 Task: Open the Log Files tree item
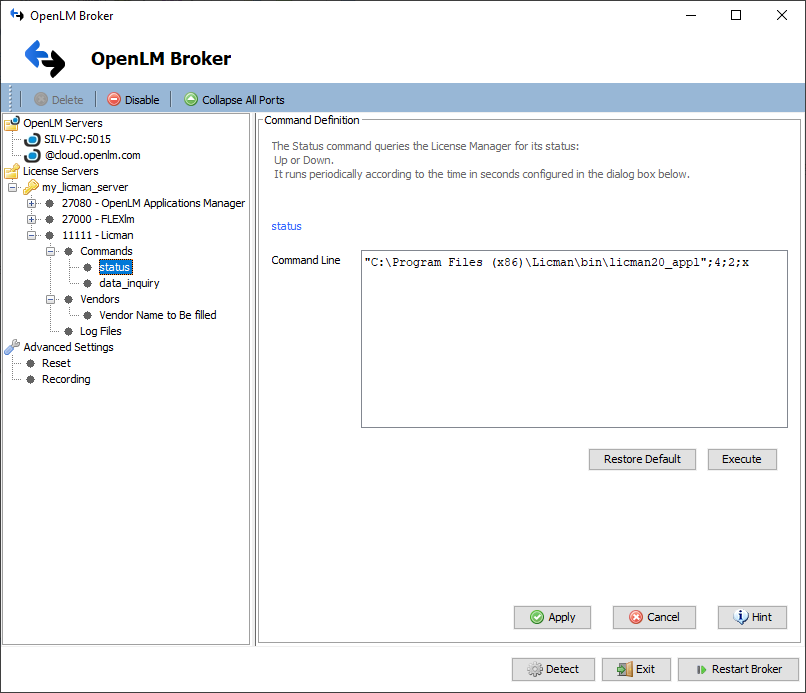(100, 331)
